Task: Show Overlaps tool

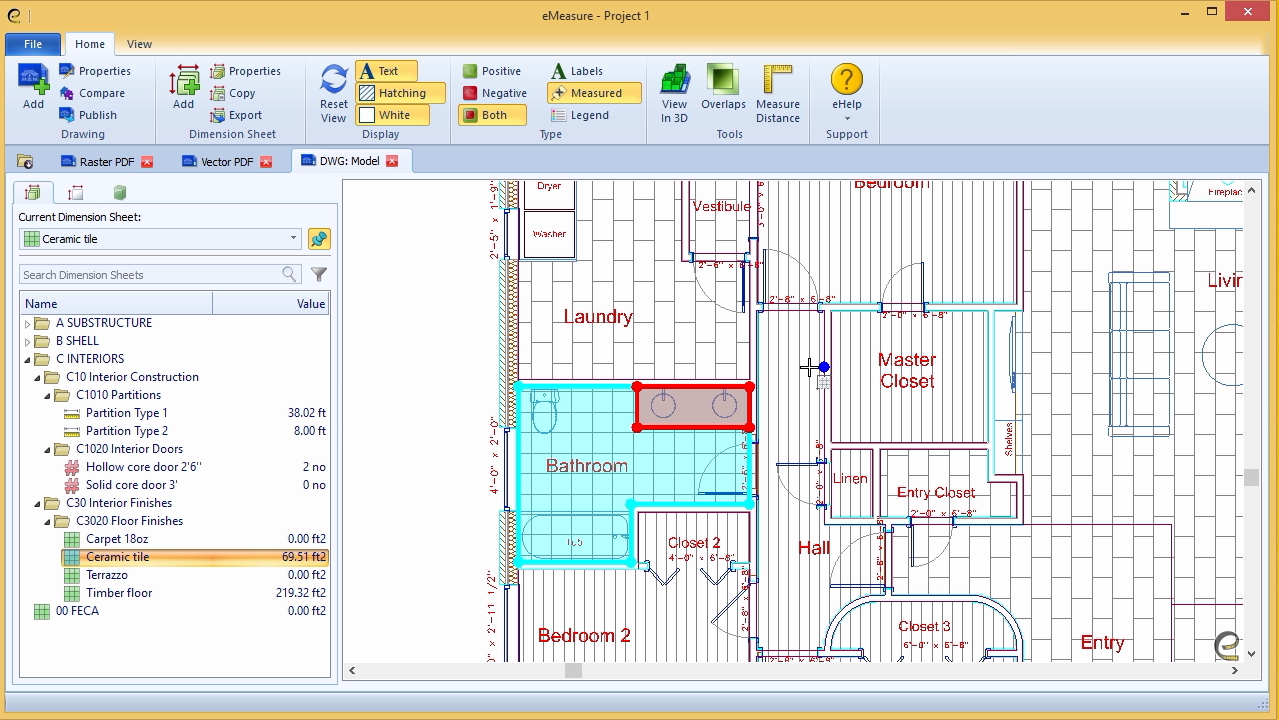Action: tap(723, 87)
